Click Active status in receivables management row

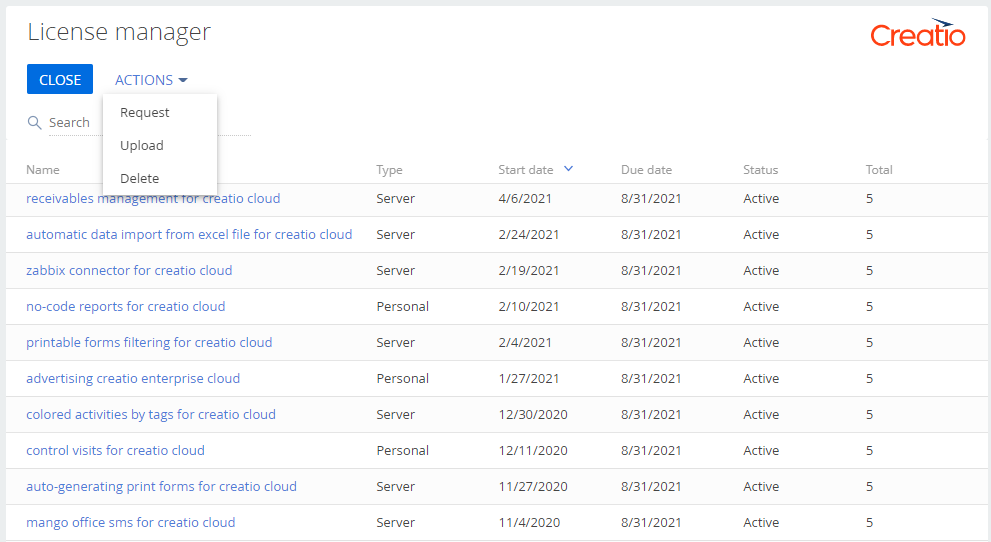point(761,198)
